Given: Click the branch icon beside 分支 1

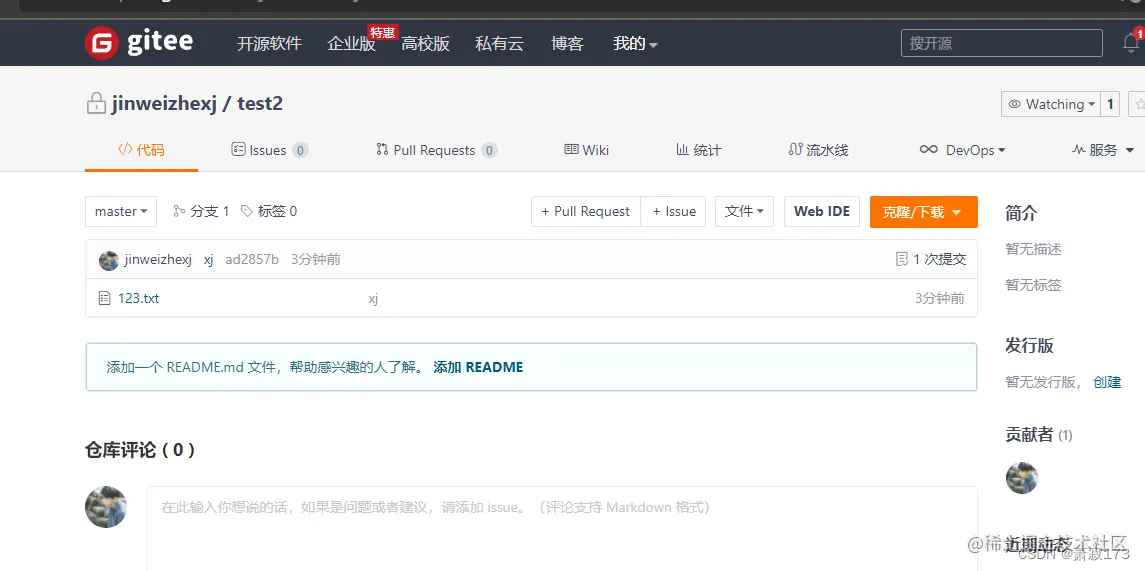Looking at the screenshot, I should pos(179,211).
